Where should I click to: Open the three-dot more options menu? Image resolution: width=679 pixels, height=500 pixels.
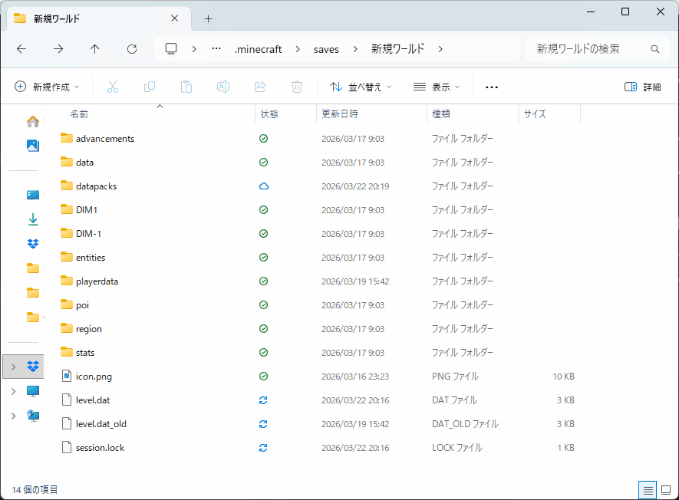click(x=491, y=87)
